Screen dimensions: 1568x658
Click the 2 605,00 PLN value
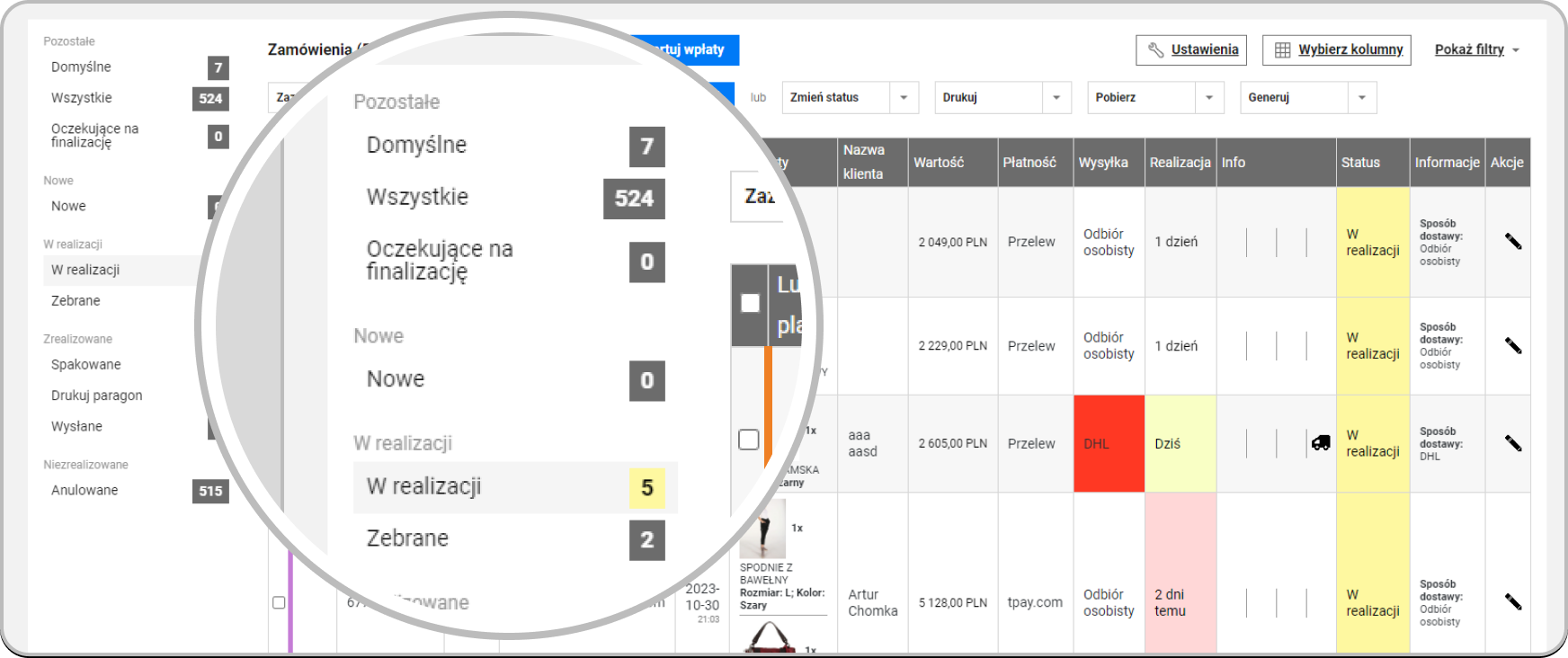click(x=953, y=443)
